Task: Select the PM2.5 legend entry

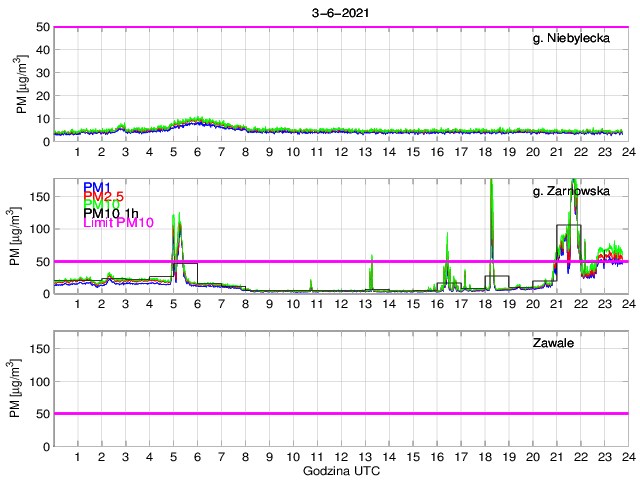Action: point(103,199)
